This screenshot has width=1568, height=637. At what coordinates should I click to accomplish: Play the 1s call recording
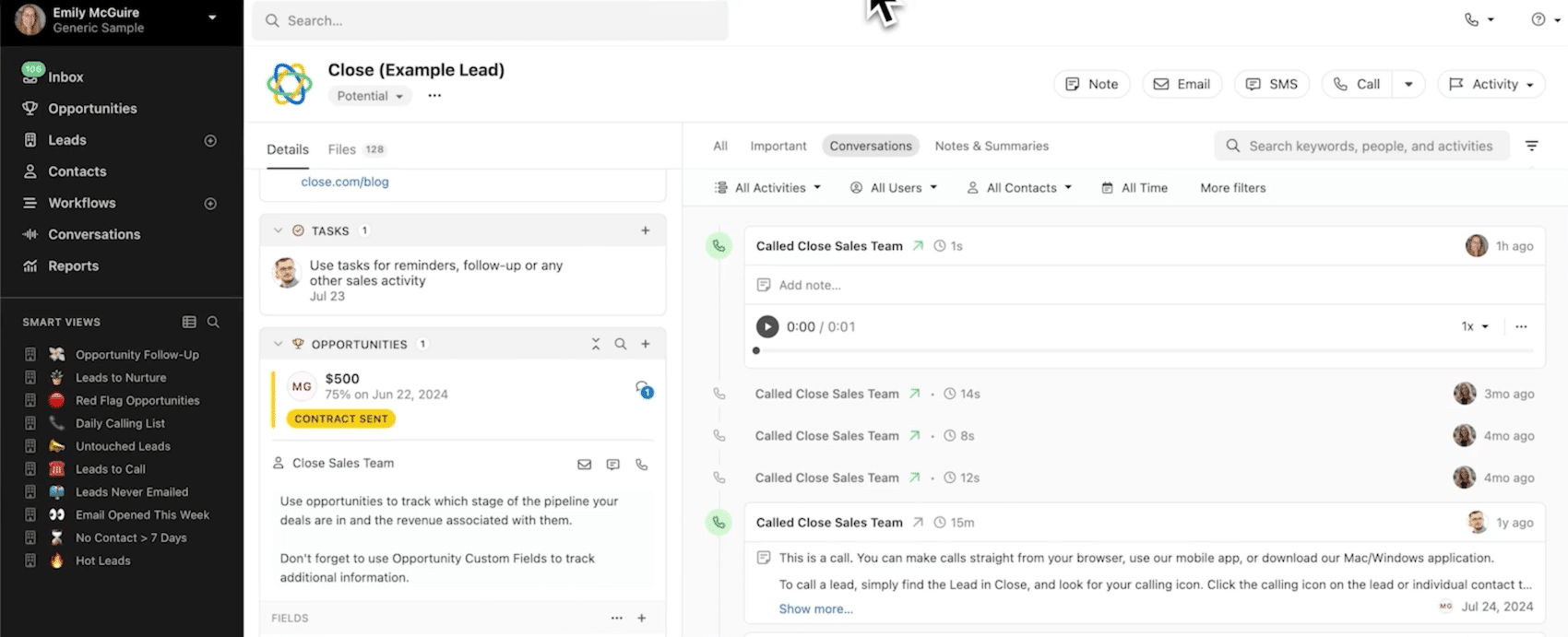(766, 326)
